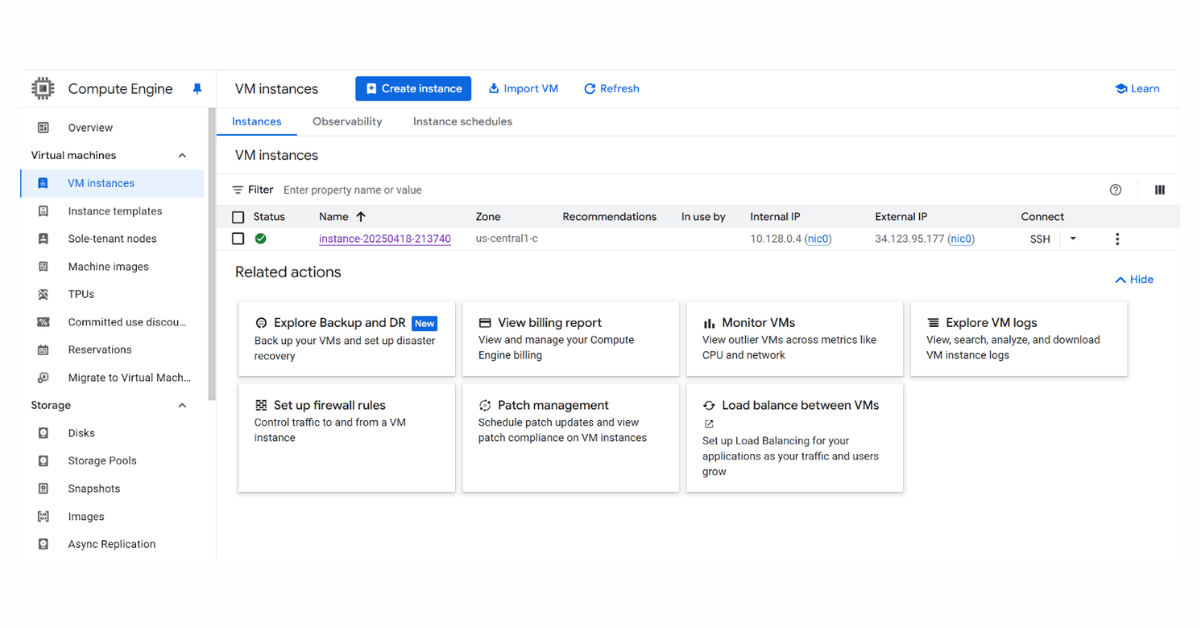Open the VM instances help icon
Viewport: 1200px width, 628px height.
(1115, 189)
